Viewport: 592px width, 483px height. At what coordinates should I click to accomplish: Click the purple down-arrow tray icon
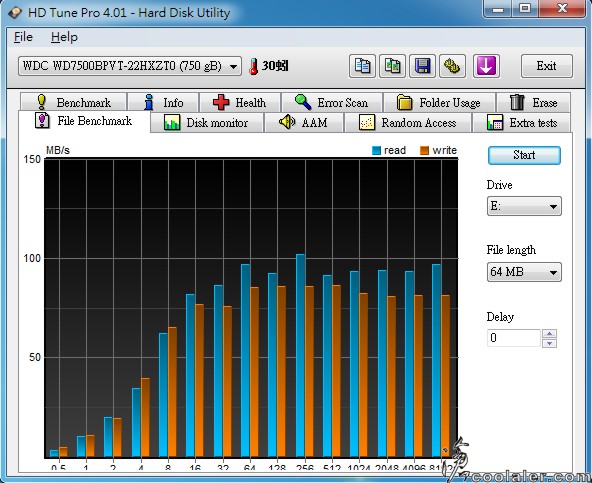pyautogui.click(x=486, y=66)
